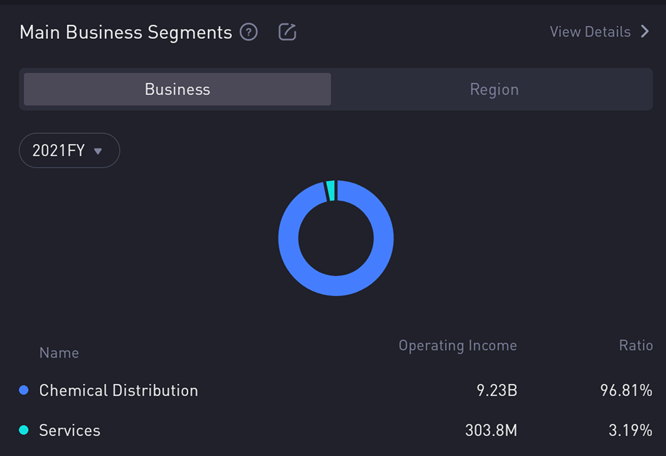Click the small arrow in 2021FY selector

(98, 152)
